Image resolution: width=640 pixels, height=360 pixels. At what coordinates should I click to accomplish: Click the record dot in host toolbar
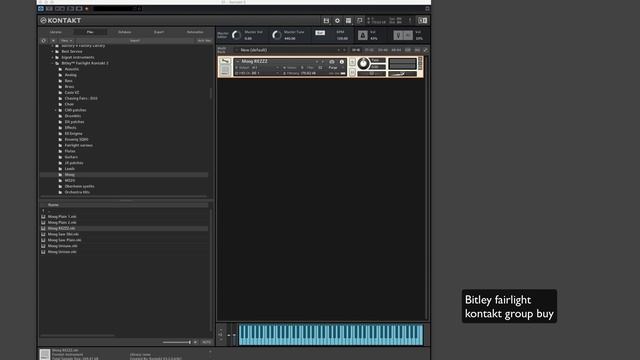pos(87,9)
